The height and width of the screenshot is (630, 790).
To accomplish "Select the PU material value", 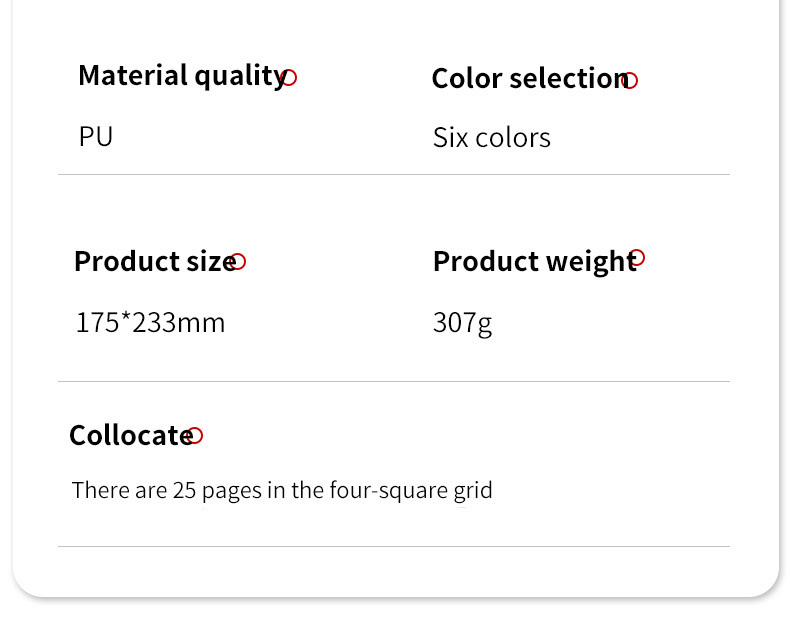I will tap(96, 137).
